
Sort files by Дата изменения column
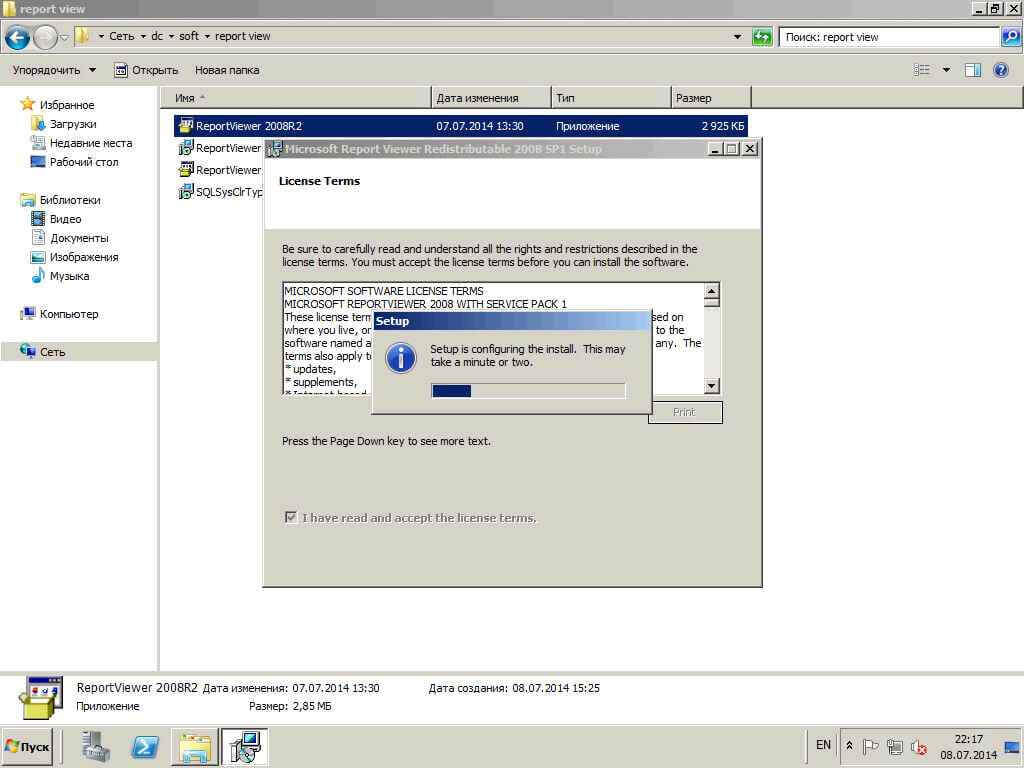tap(491, 98)
